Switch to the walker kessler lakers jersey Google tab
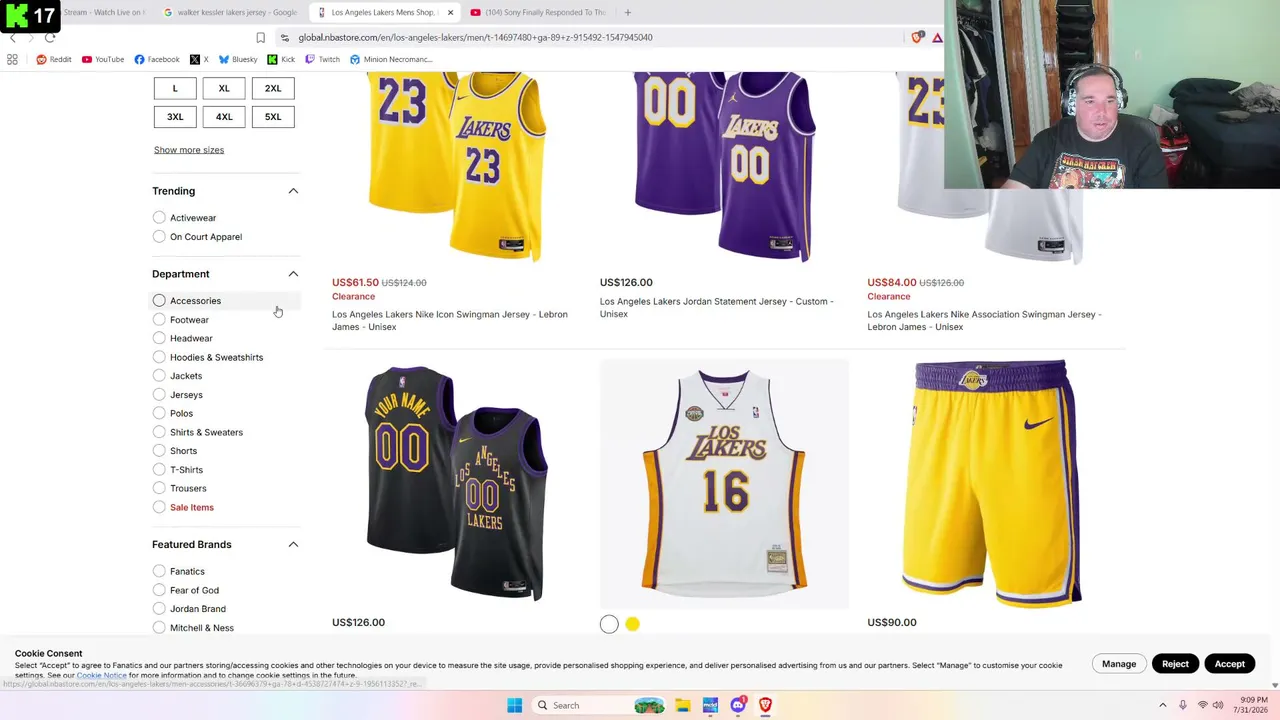Screen dimensions: 1280x720 click(230, 12)
